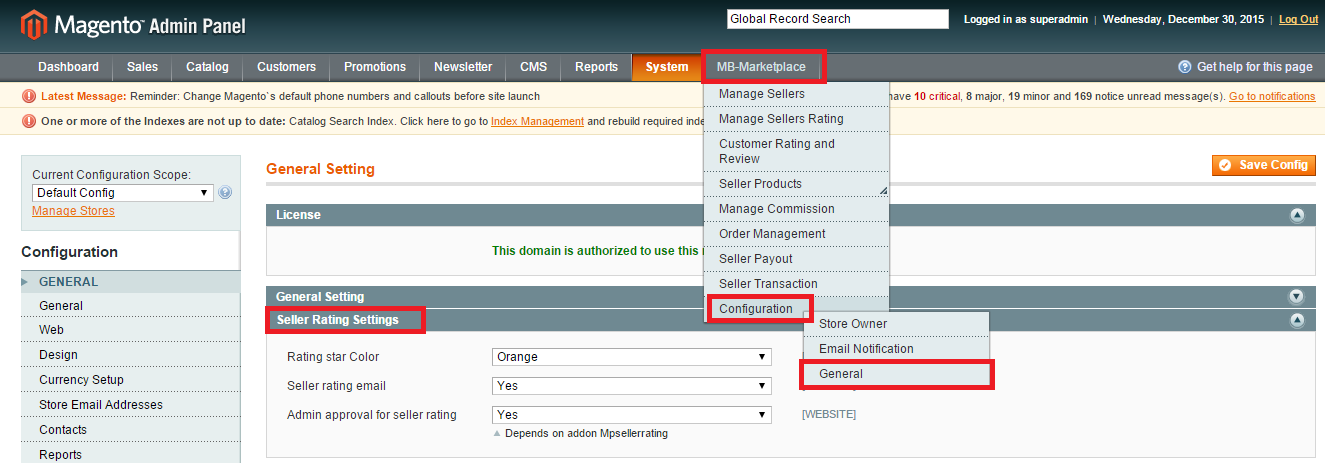Open the Newsletter menu
This screenshot has width=1325, height=463.
tap(463, 67)
